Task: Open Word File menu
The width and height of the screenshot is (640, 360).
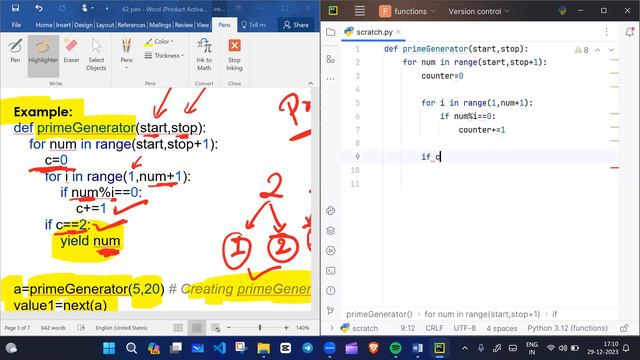Action: coord(16,25)
